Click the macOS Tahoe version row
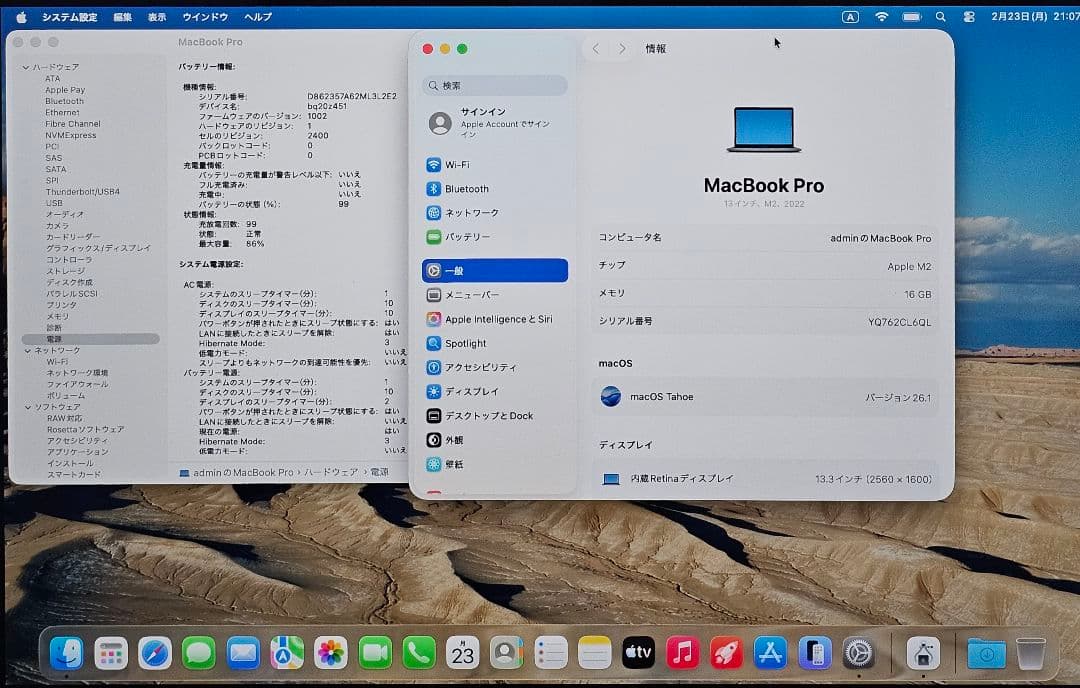This screenshot has width=1080, height=688. tap(765, 397)
